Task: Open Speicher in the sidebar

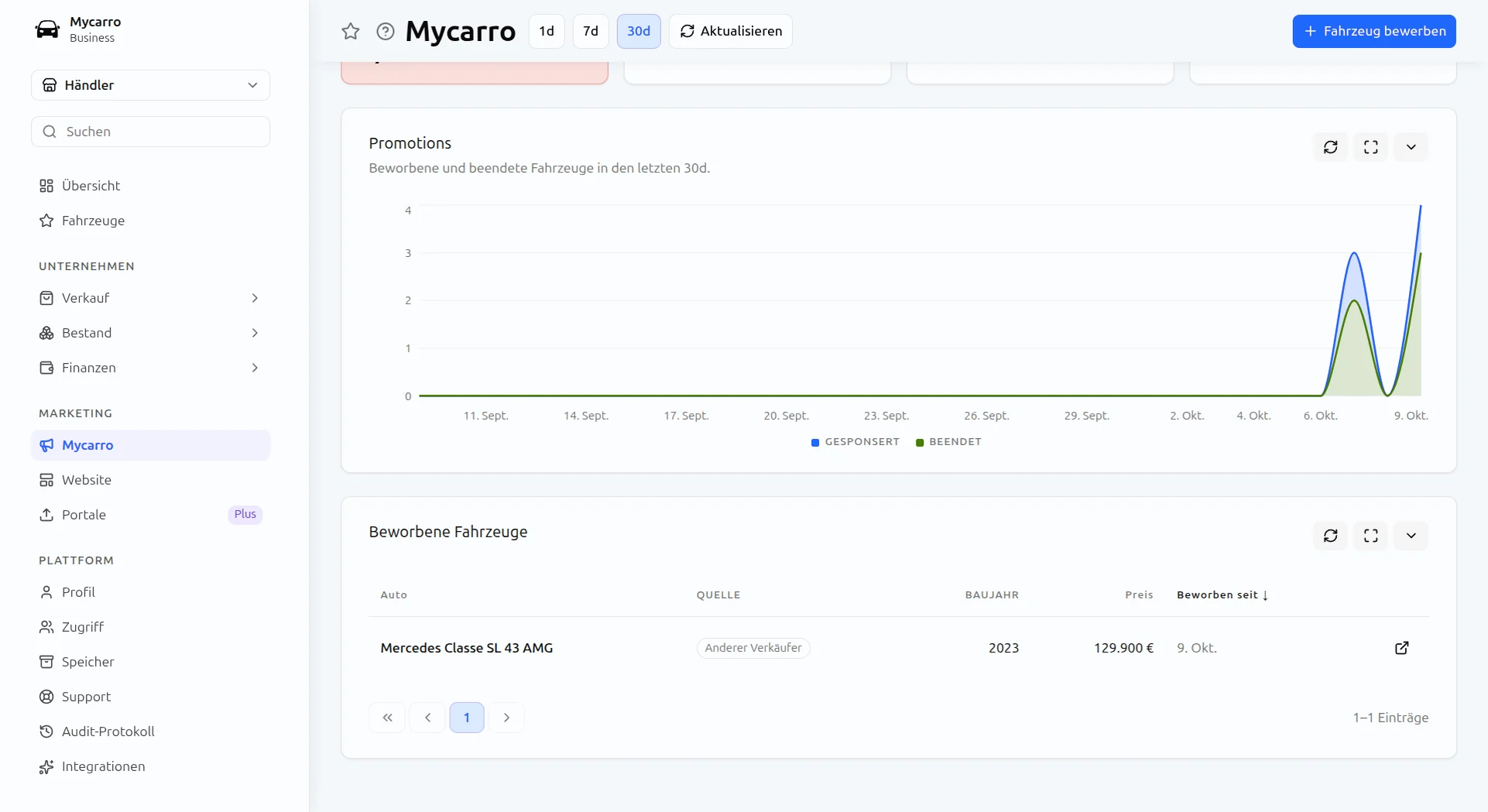Action: (150, 662)
